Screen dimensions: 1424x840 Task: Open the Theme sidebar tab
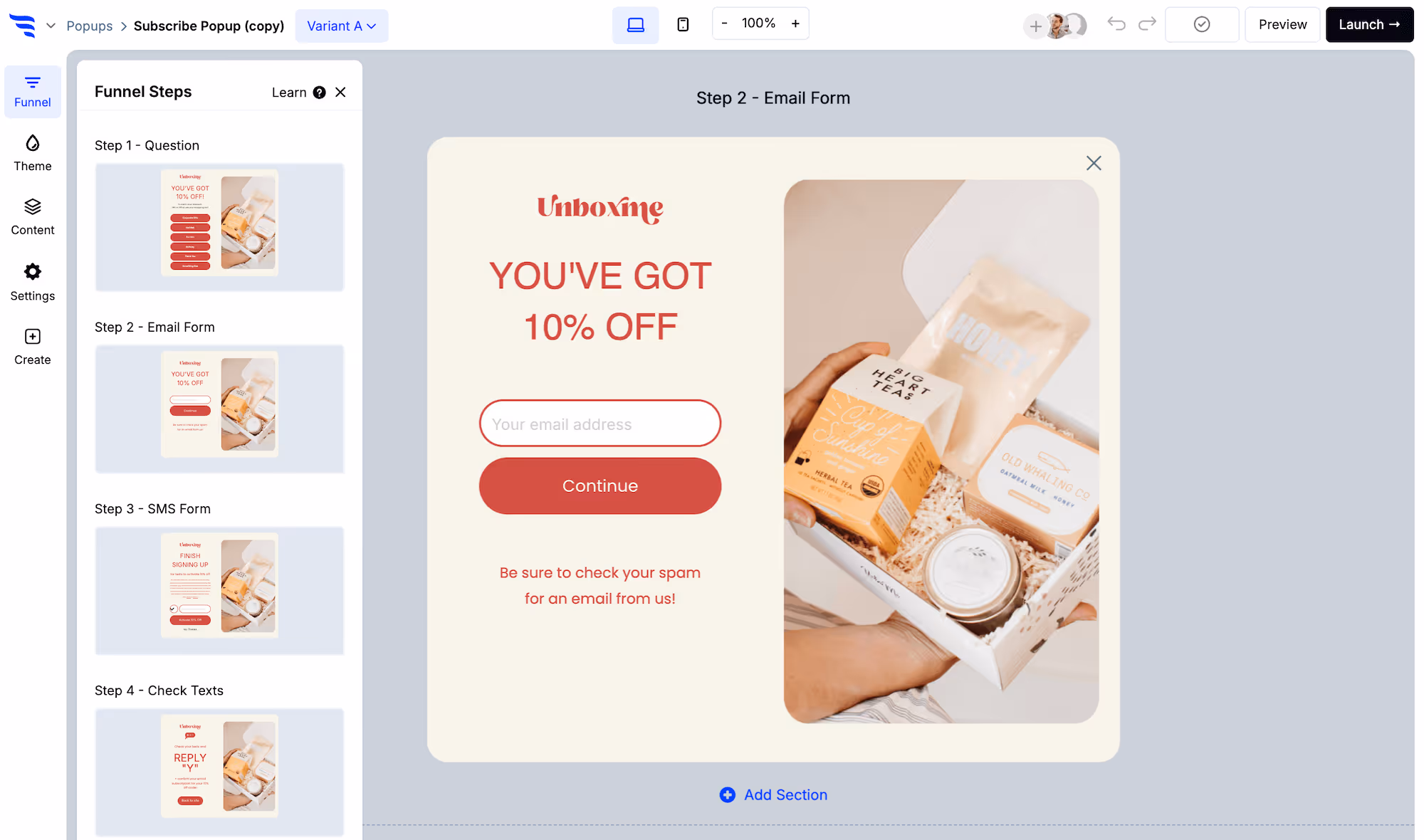coord(33,154)
